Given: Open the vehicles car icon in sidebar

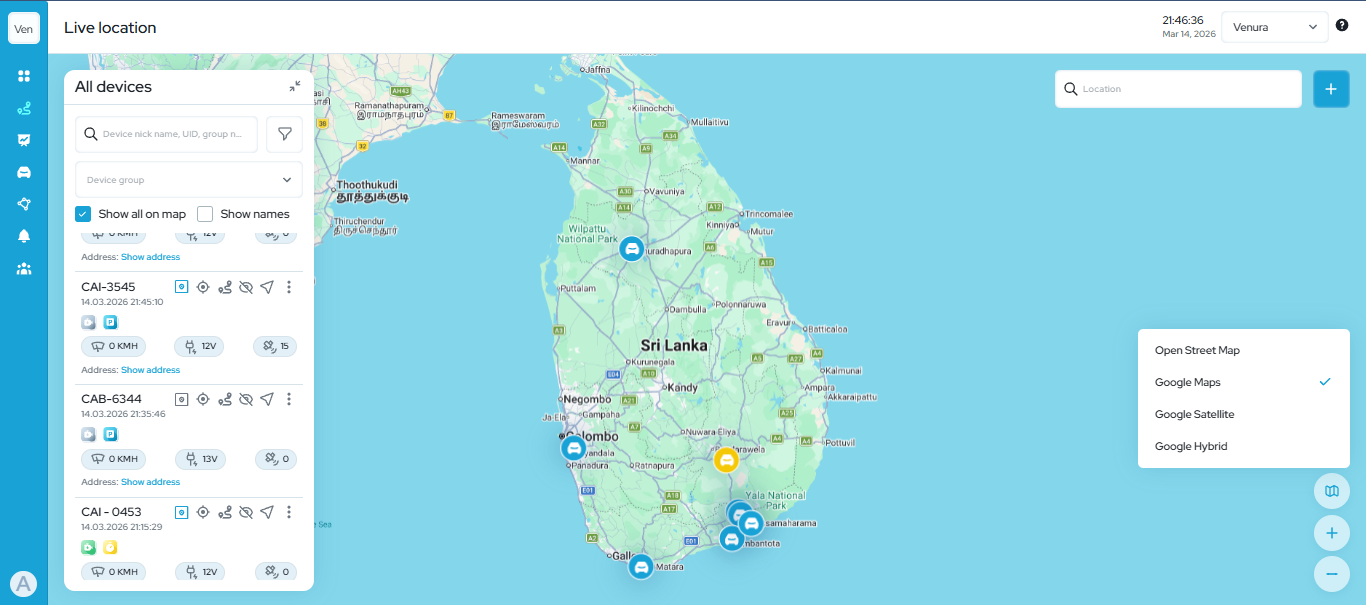Looking at the screenshot, I should (24, 172).
